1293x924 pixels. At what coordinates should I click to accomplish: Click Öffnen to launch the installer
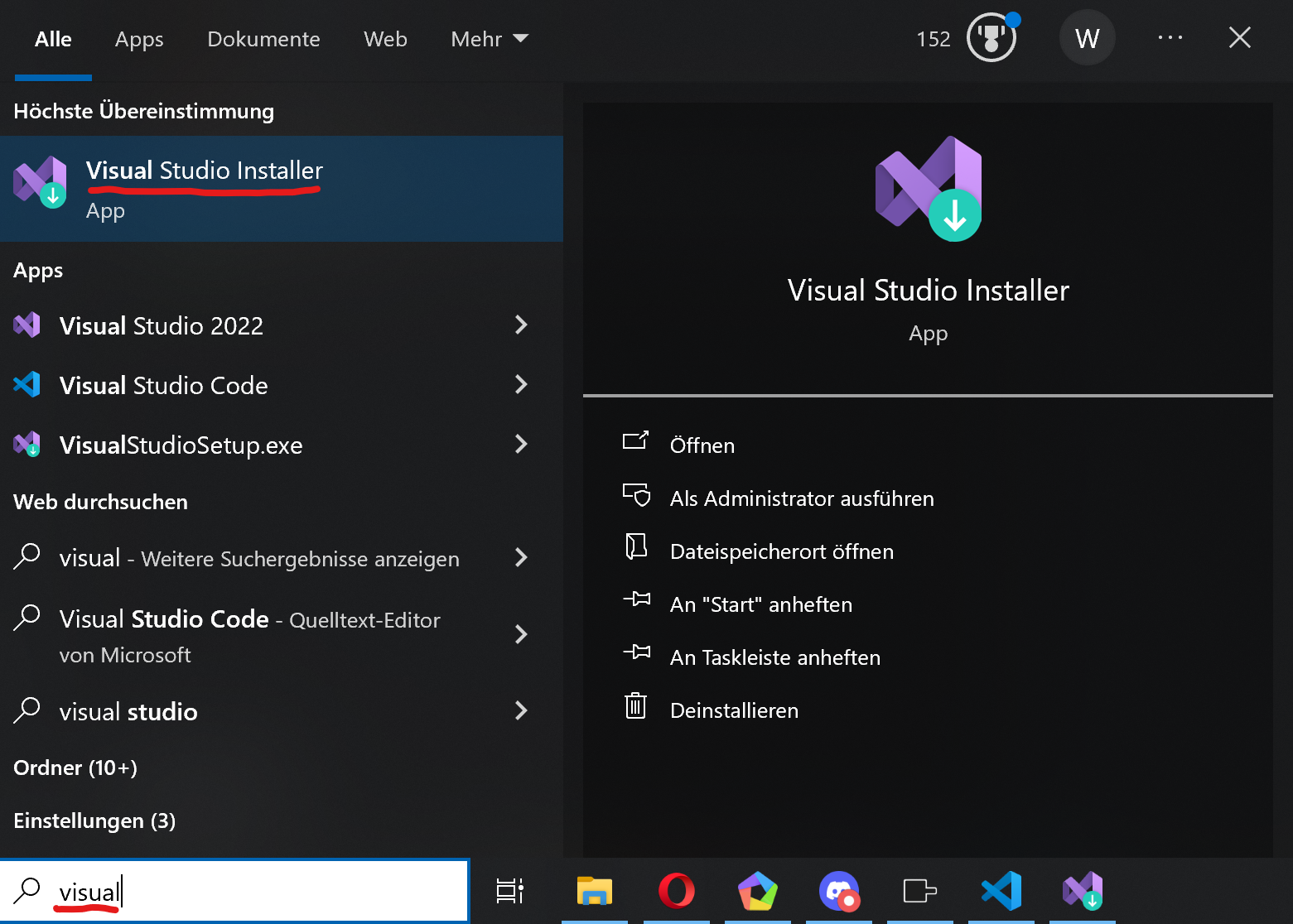(702, 445)
